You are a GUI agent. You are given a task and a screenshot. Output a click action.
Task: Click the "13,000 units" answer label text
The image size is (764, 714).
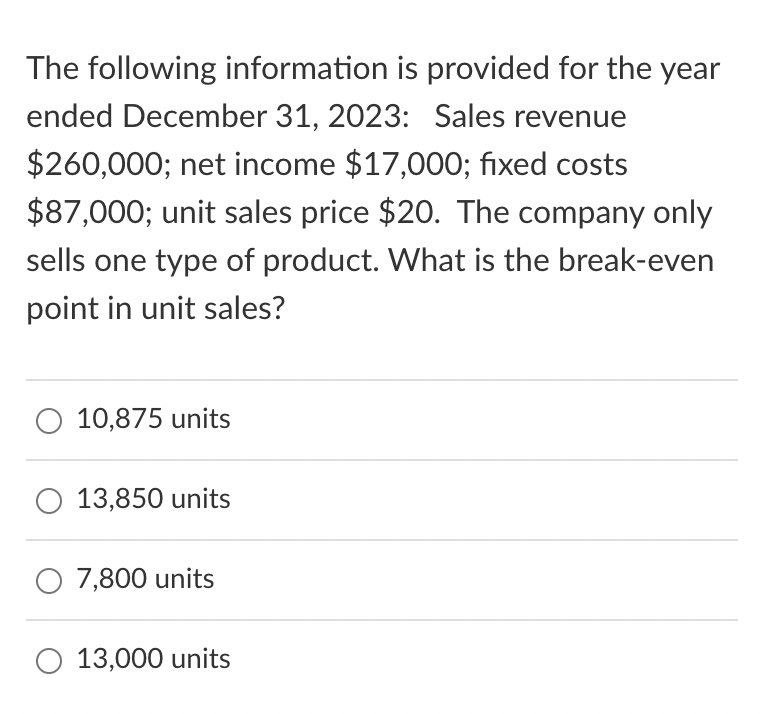153,658
